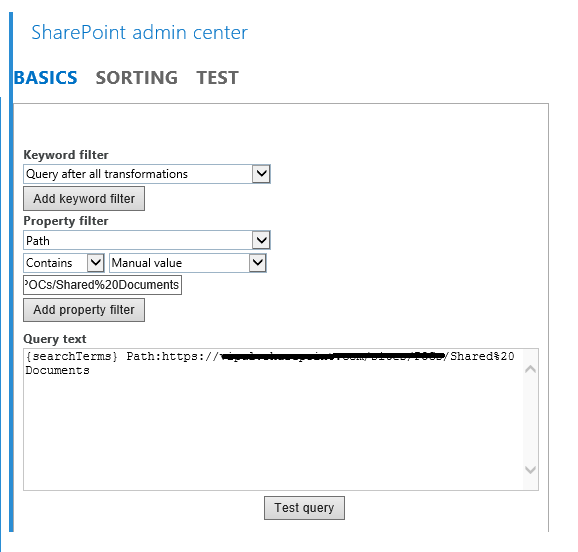Click the Query text scroll up arrow
This screenshot has width=578, height=552.
[530, 369]
